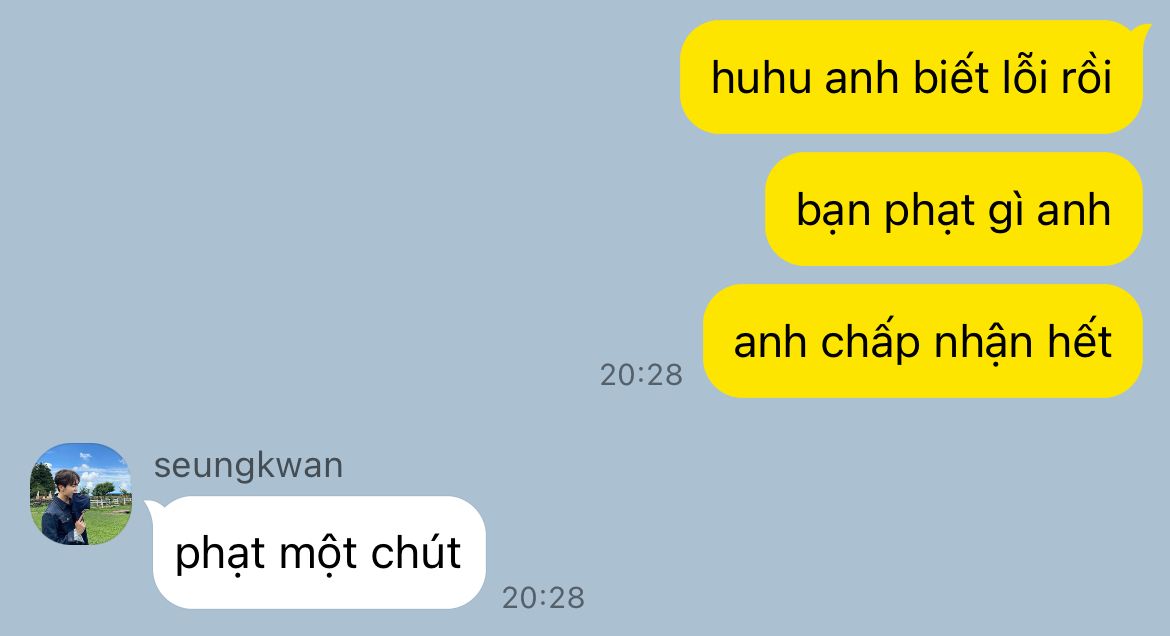This screenshot has height=636, width=1170.
Task: Click the tail of the top yellow bubble
Action: coord(1141,33)
